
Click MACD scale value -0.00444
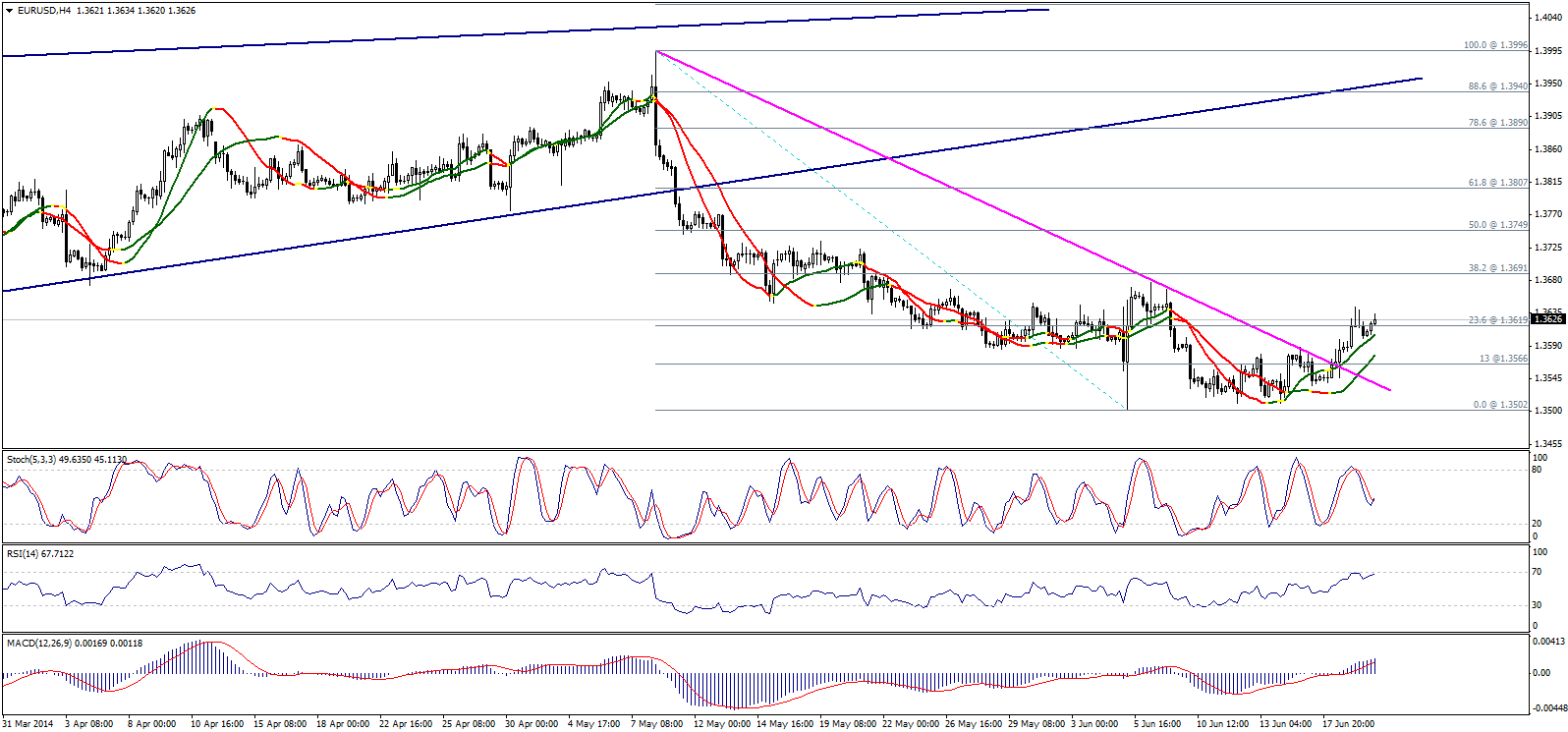tap(1548, 707)
